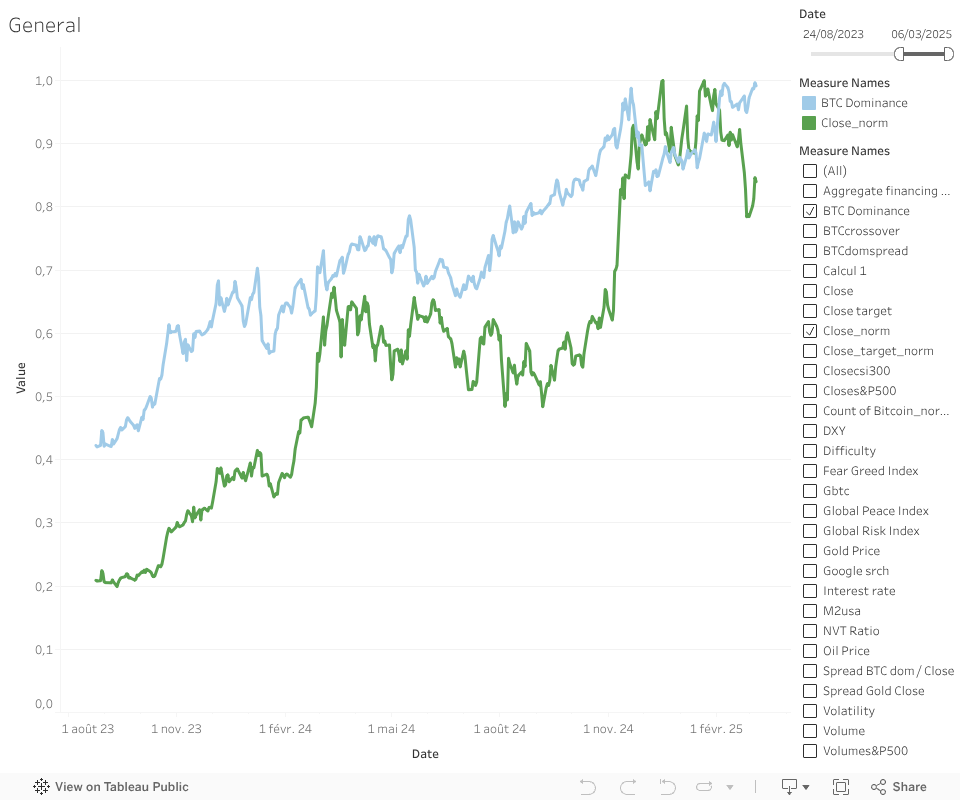Select the blue BTC Dominance legend swatch
The image size is (960, 800).
(809, 103)
